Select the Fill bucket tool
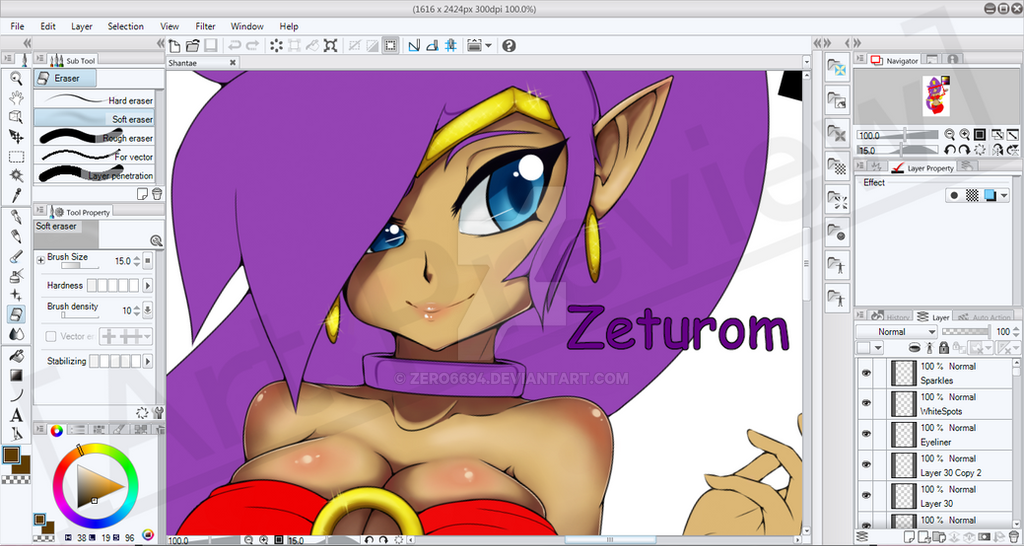1024x546 pixels. tap(16, 357)
